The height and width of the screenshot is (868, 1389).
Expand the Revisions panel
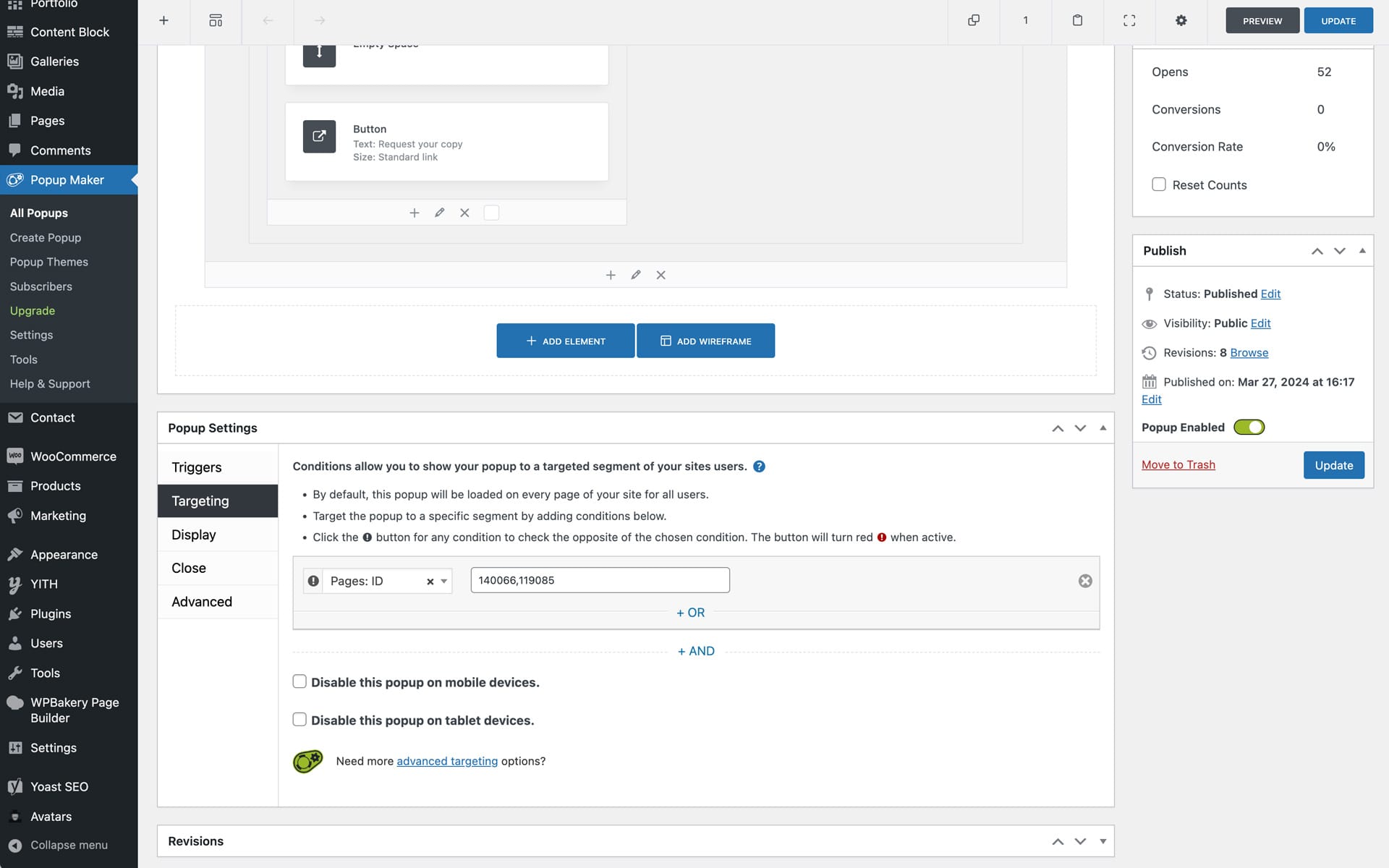pos(1103,841)
